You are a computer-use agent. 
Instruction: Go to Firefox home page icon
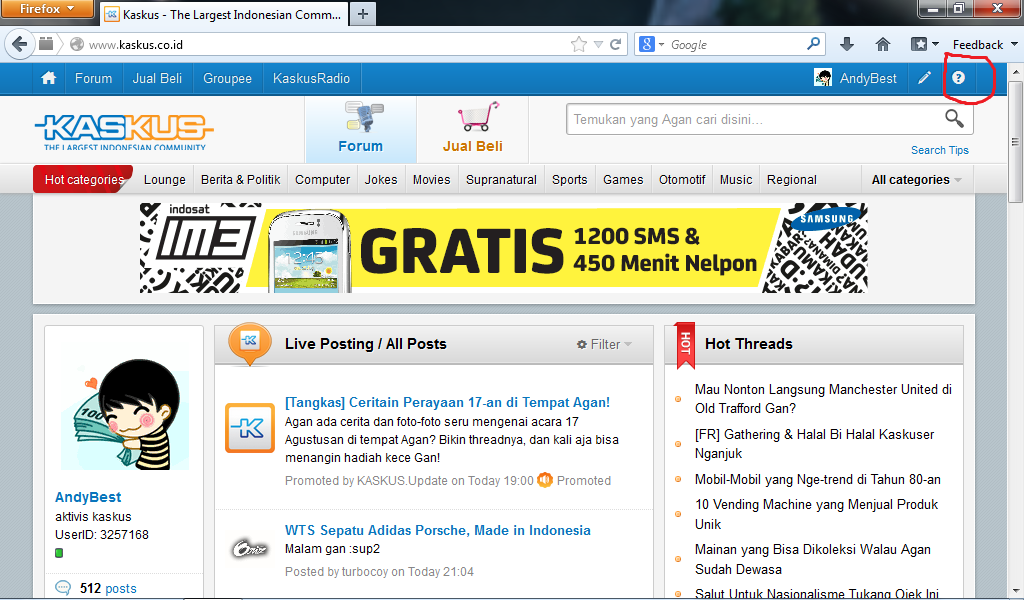click(883, 44)
